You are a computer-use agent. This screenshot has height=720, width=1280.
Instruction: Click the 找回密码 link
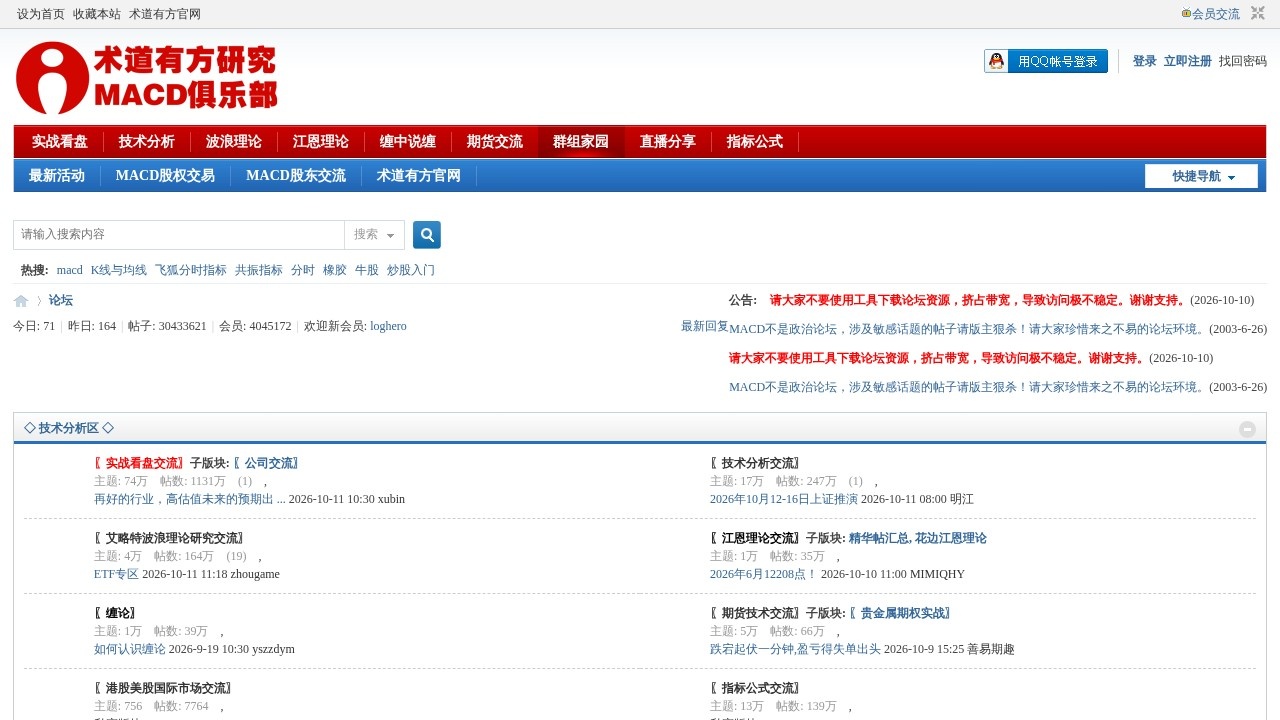tap(1243, 61)
